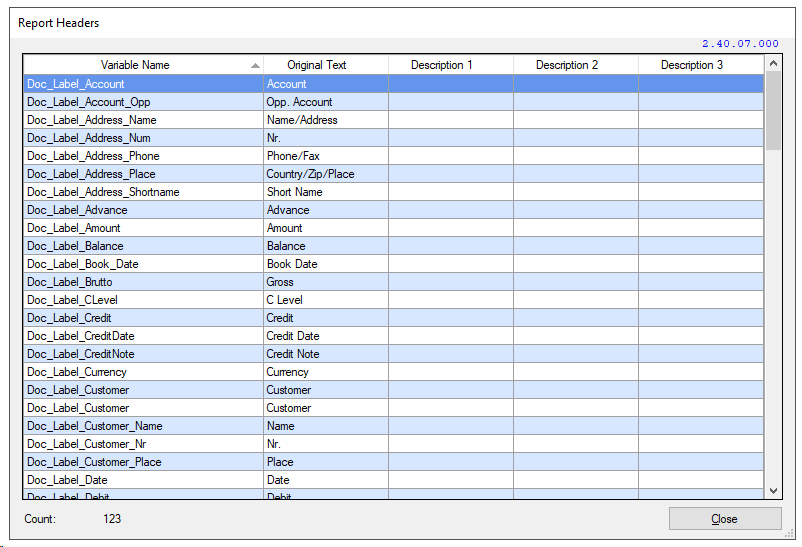Select the Doc_Label_Customer_Place row
This screenshot has width=802, height=547.
pyautogui.click(x=393, y=462)
